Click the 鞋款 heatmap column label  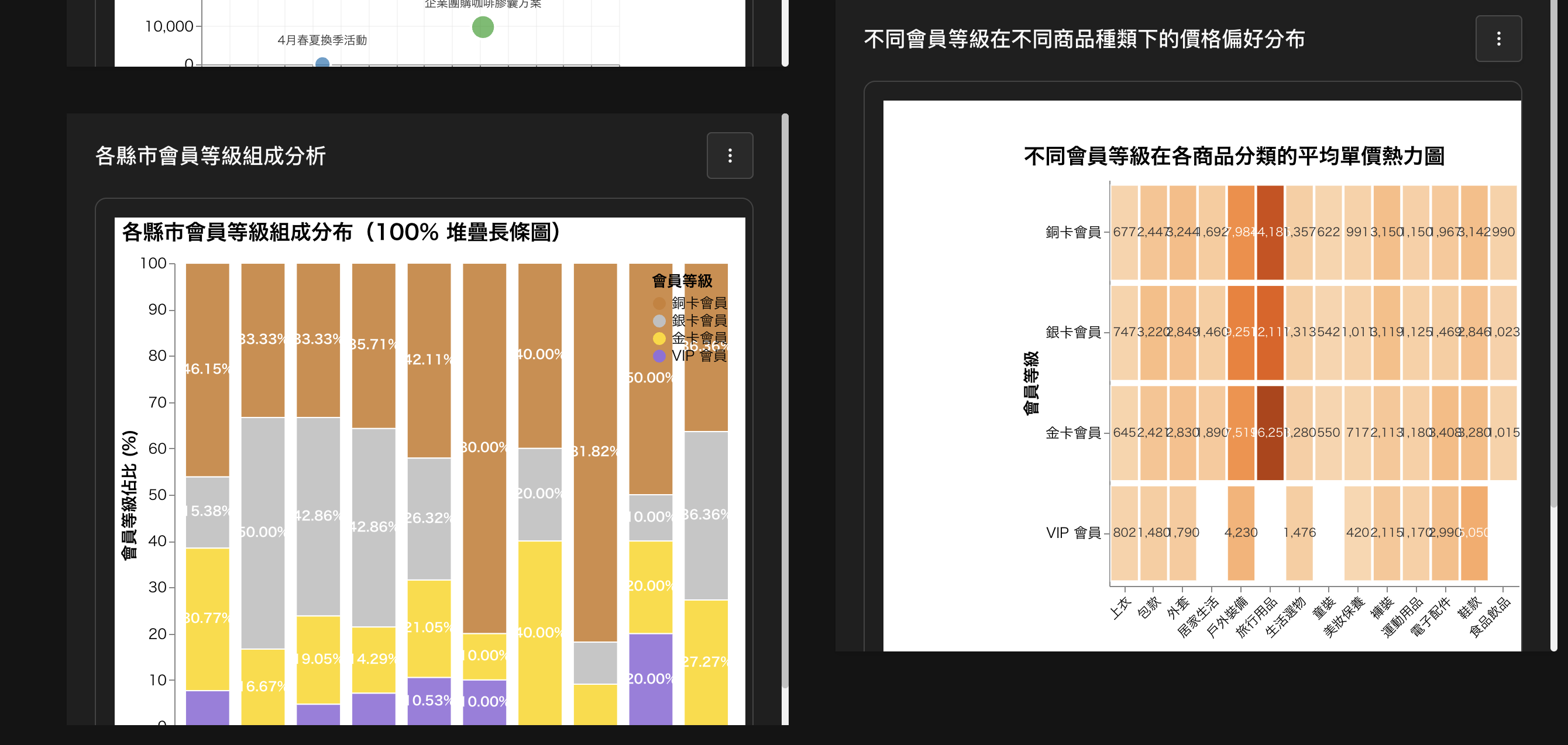point(1469,608)
